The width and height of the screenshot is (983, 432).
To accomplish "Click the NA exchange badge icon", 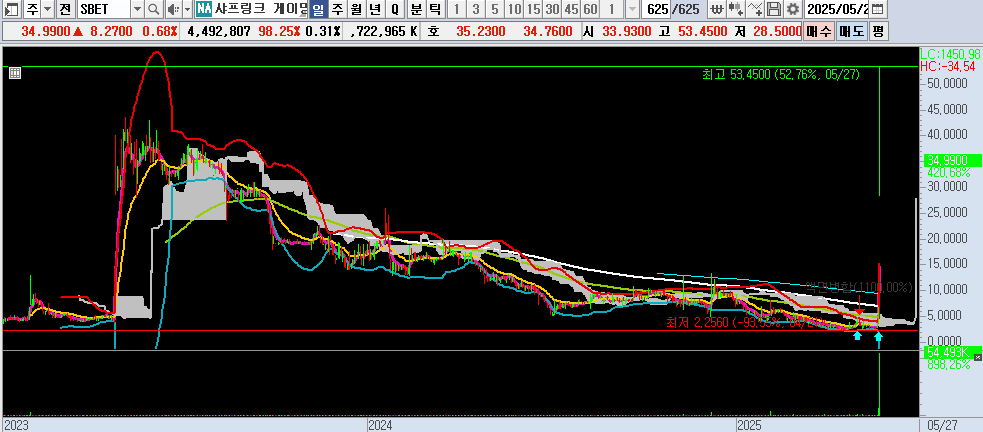I will (203, 9).
